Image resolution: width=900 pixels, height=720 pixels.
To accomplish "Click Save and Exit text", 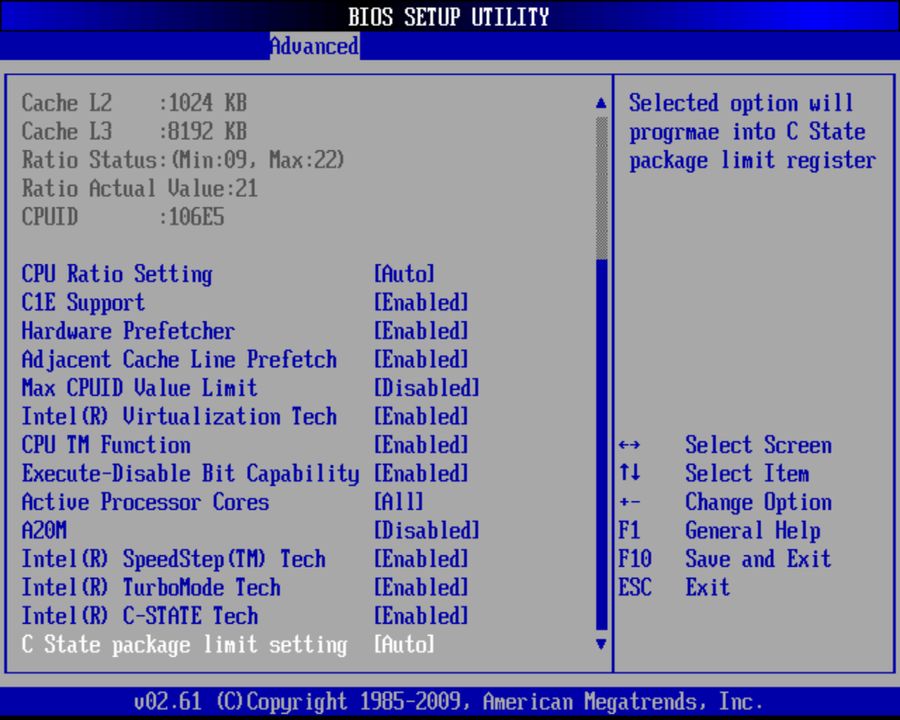I will point(758,559).
